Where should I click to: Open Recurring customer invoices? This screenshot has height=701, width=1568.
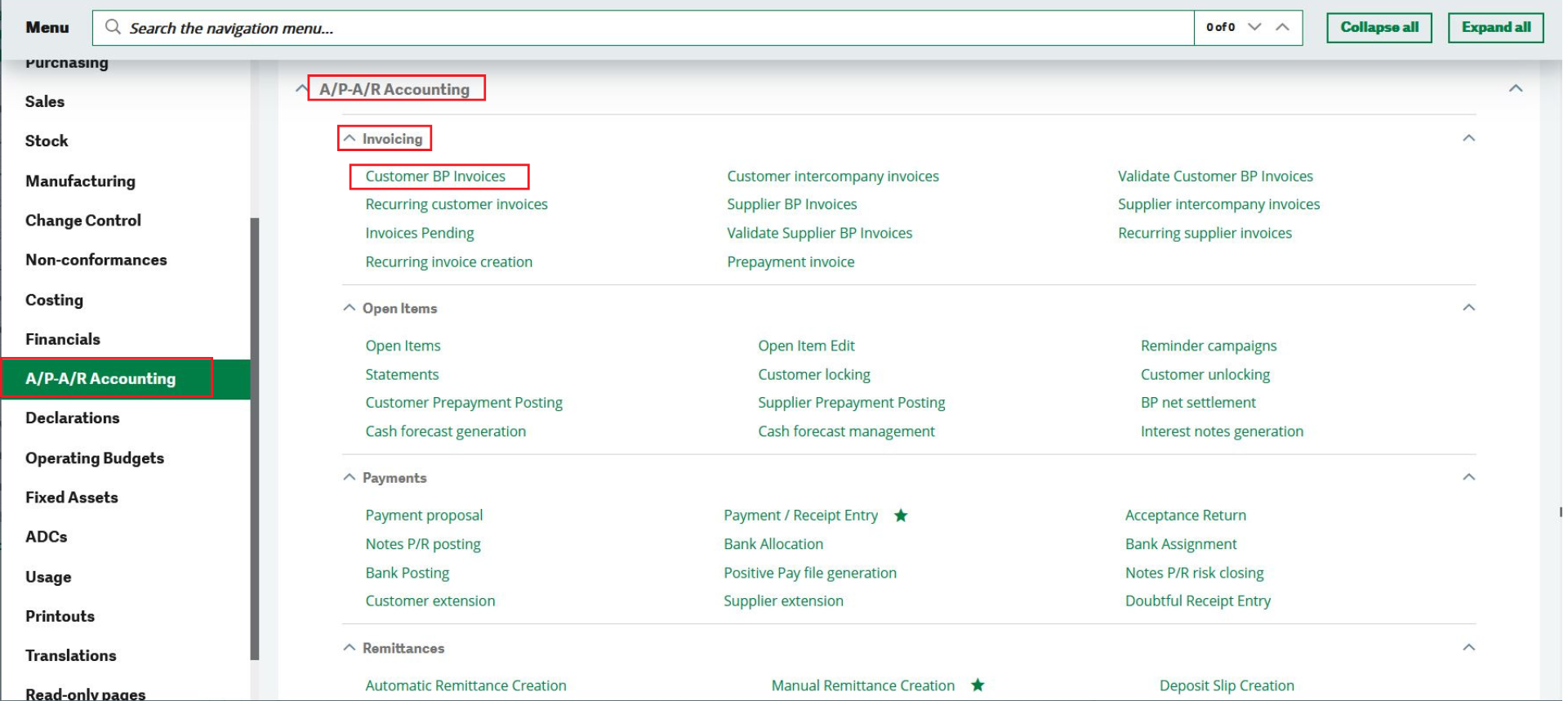click(457, 204)
